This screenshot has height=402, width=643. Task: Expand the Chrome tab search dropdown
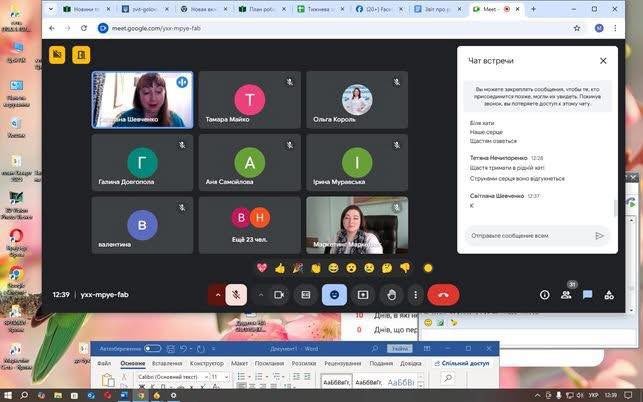51,9
